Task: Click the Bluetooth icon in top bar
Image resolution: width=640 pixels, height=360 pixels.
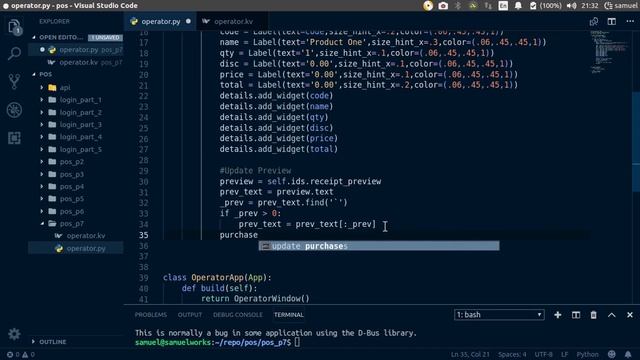Action: [458, 6]
